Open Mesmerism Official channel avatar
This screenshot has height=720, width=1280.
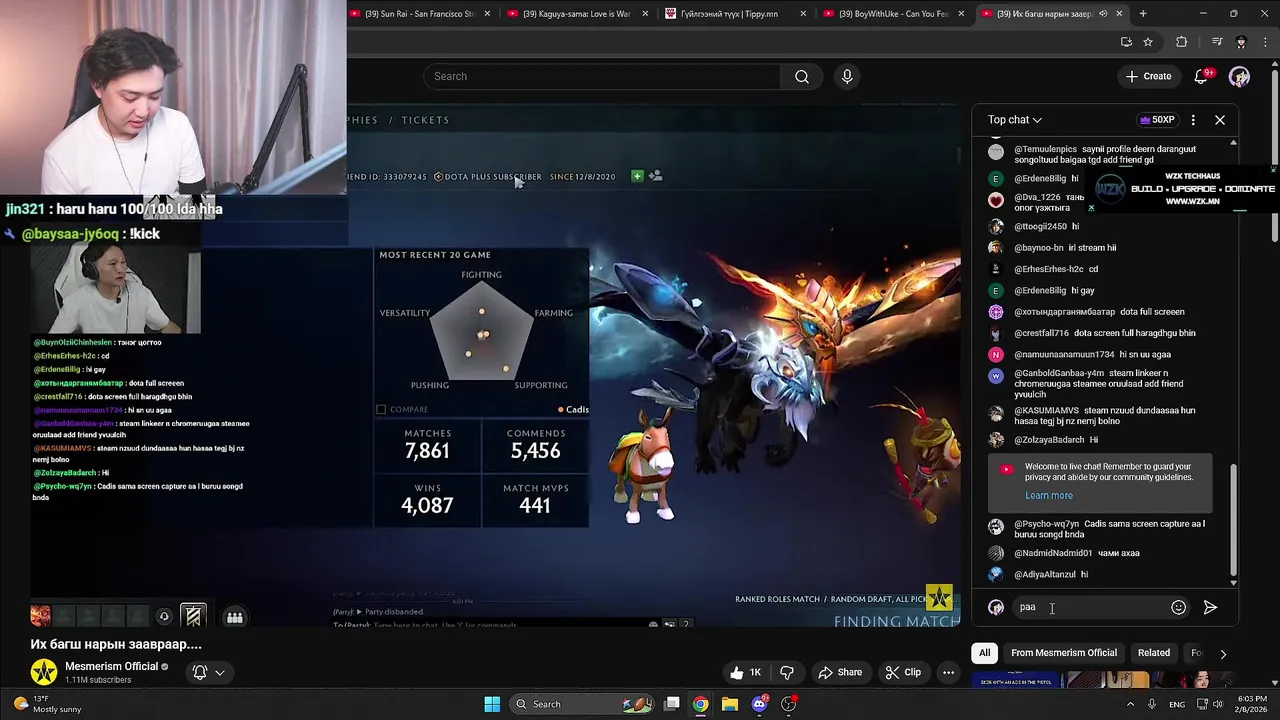[x=44, y=672]
